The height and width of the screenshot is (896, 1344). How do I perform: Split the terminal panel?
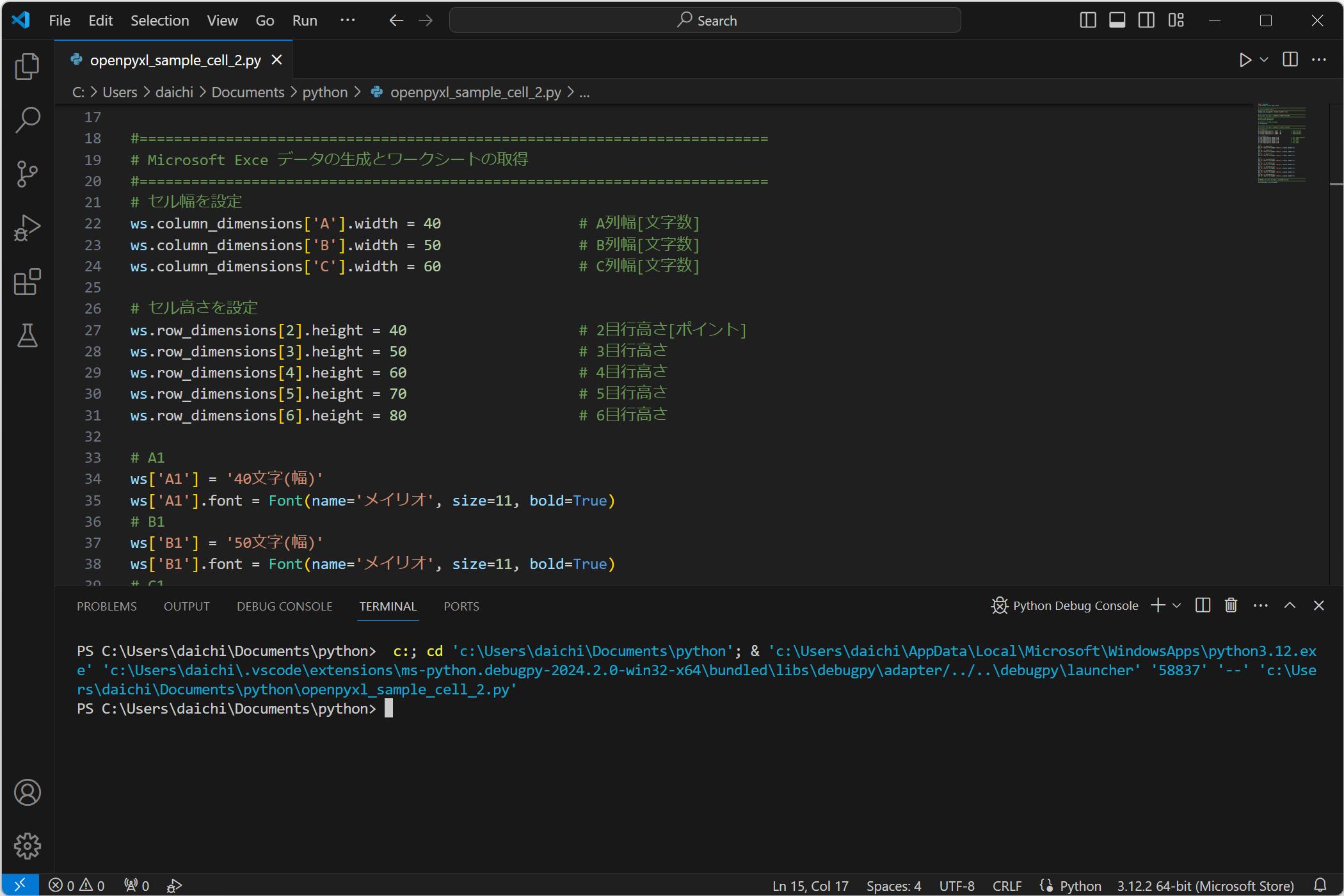pos(1203,605)
